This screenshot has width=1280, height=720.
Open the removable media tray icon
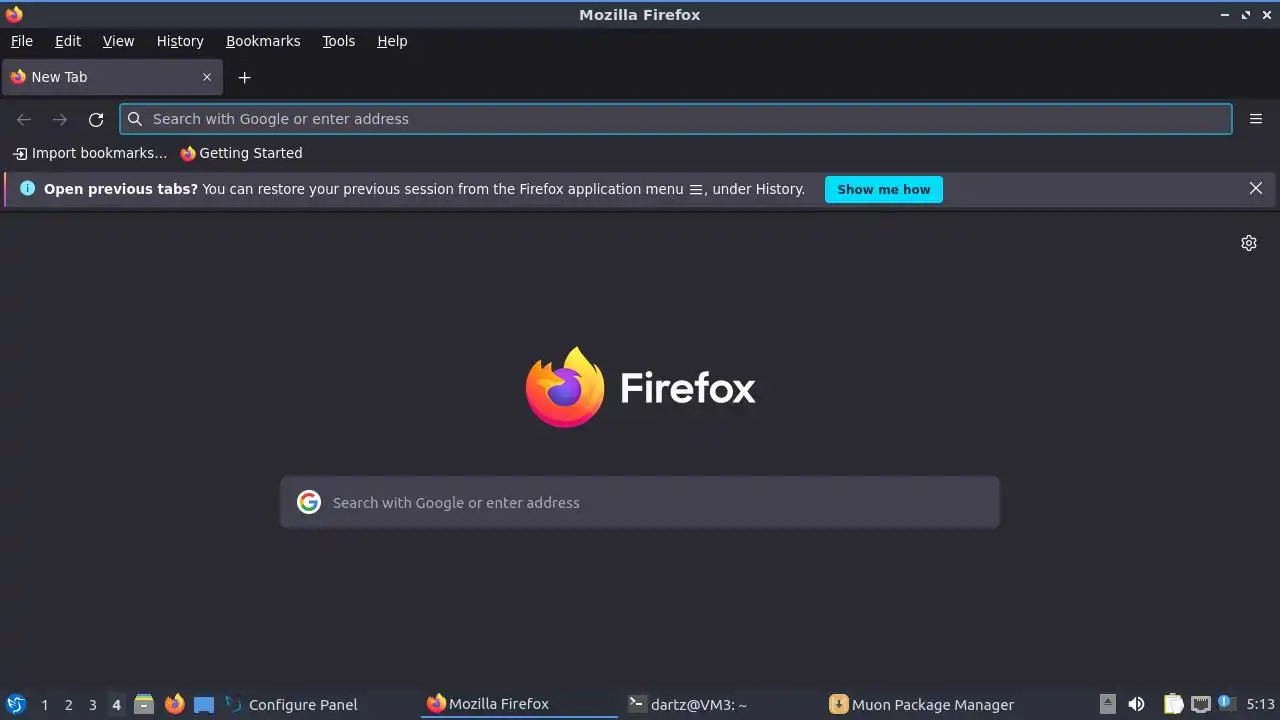(1107, 704)
